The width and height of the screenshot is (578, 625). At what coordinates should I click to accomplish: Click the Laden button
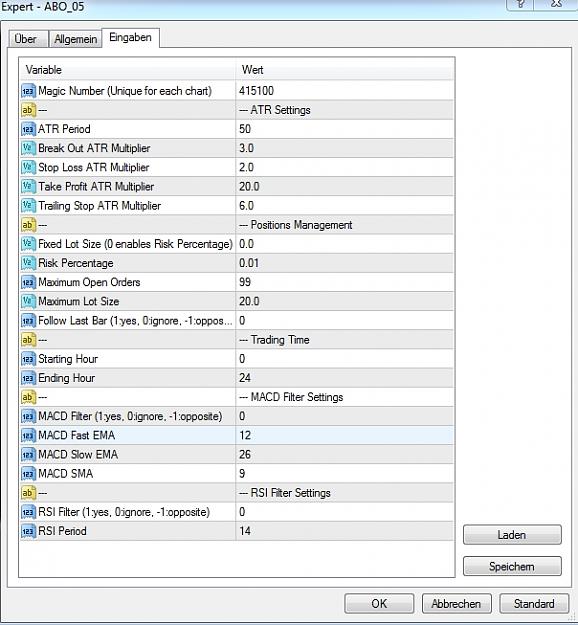[512, 535]
